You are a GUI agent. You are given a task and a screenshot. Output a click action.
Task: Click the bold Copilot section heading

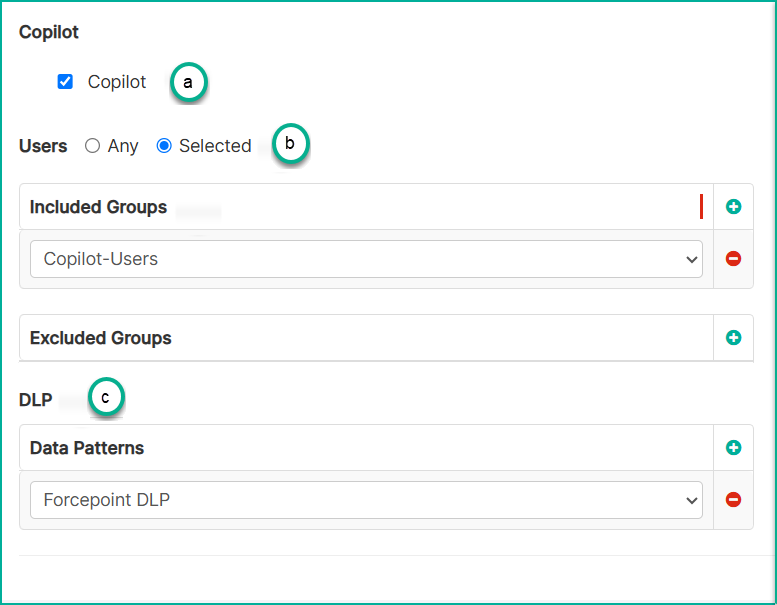[49, 32]
